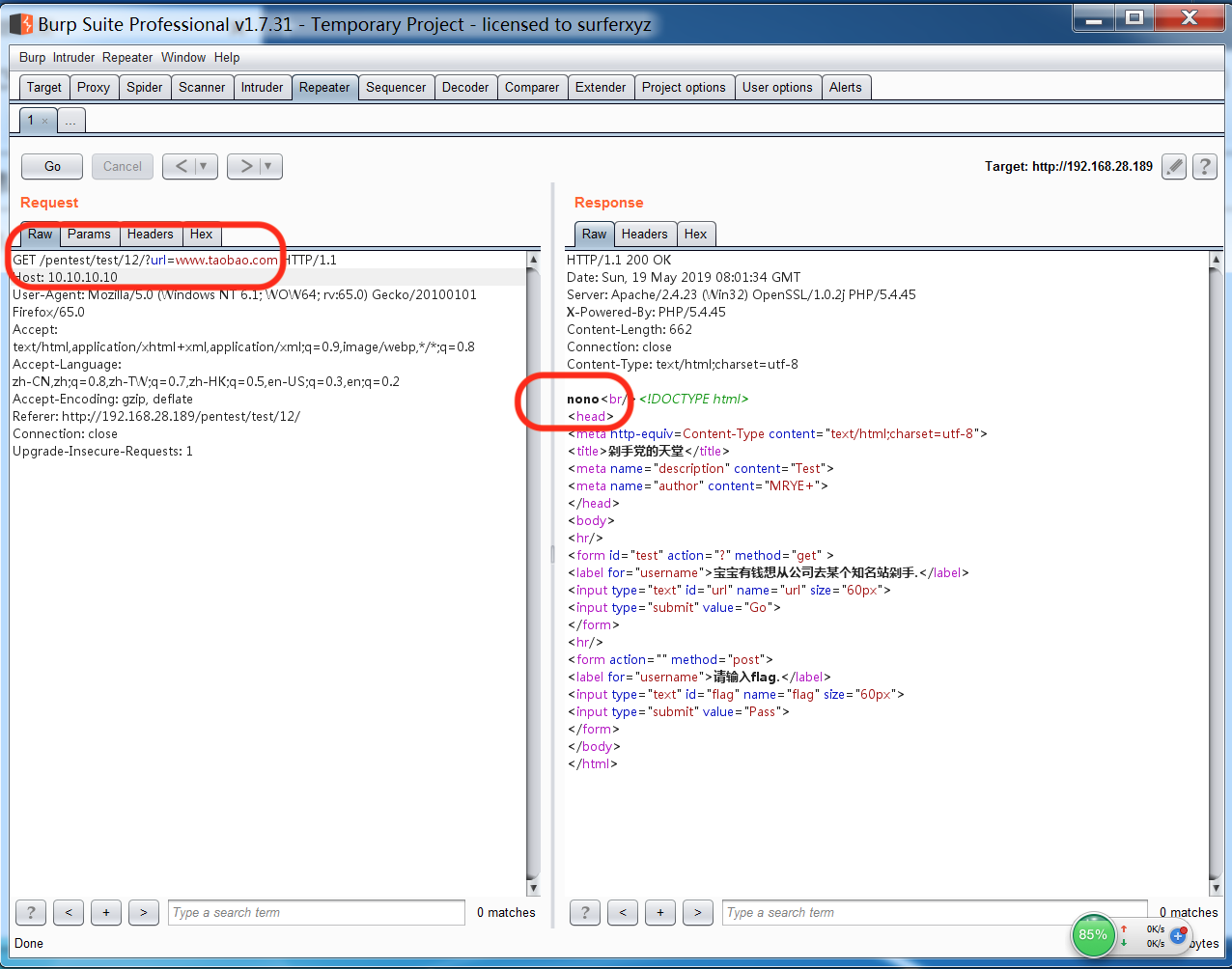Image resolution: width=1232 pixels, height=969 pixels.
Task: Click the 'Content-Length: 662' response header
Action: (630, 329)
